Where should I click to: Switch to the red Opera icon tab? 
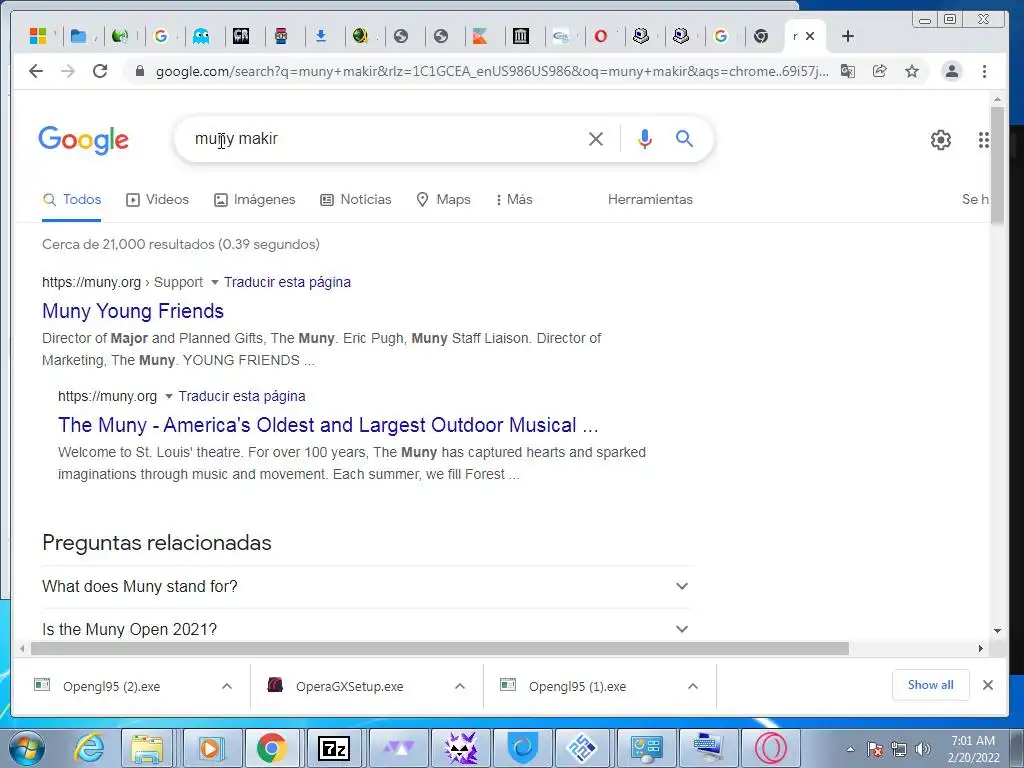point(601,36)
